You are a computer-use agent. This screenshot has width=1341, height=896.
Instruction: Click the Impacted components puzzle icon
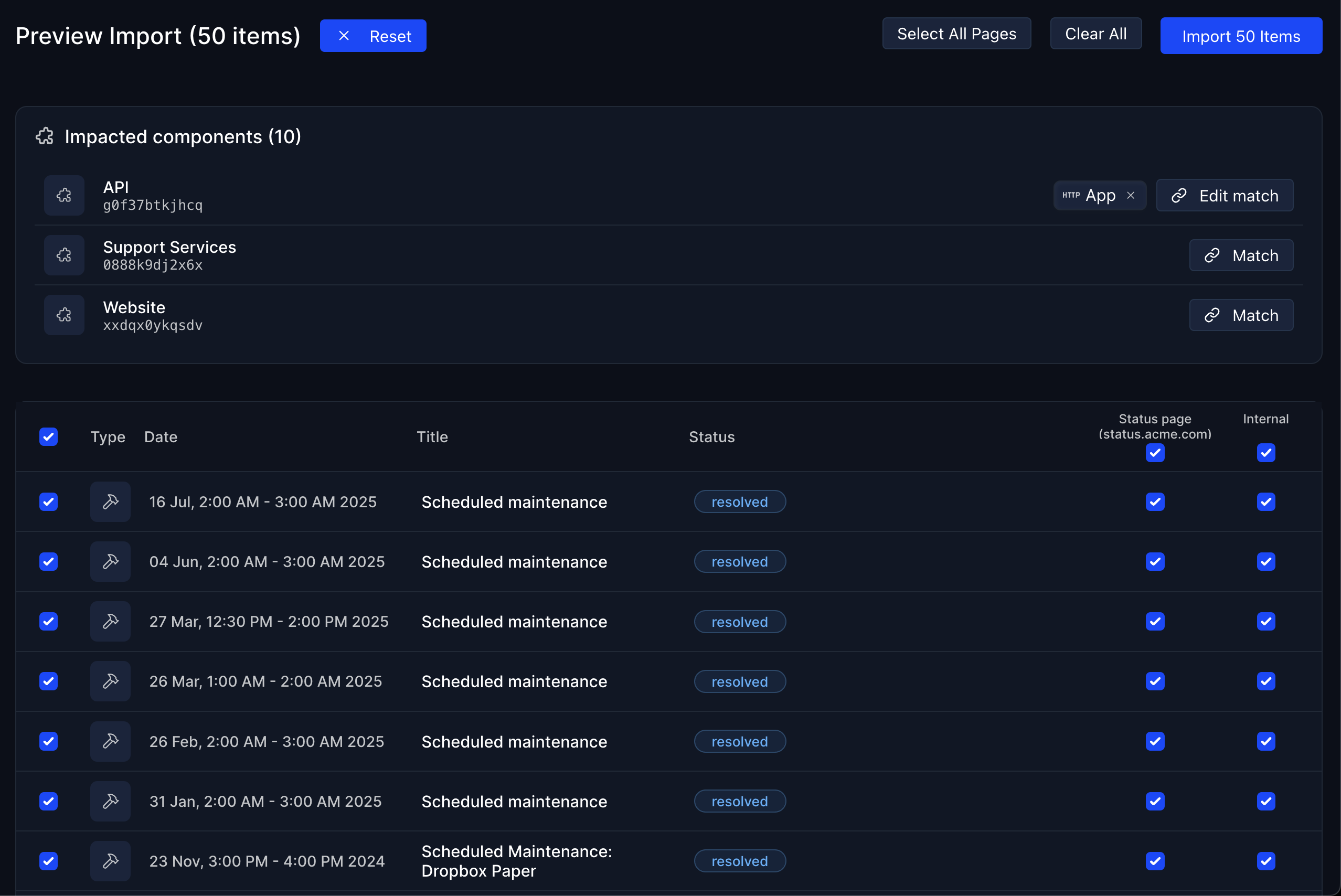coord(45,136)
